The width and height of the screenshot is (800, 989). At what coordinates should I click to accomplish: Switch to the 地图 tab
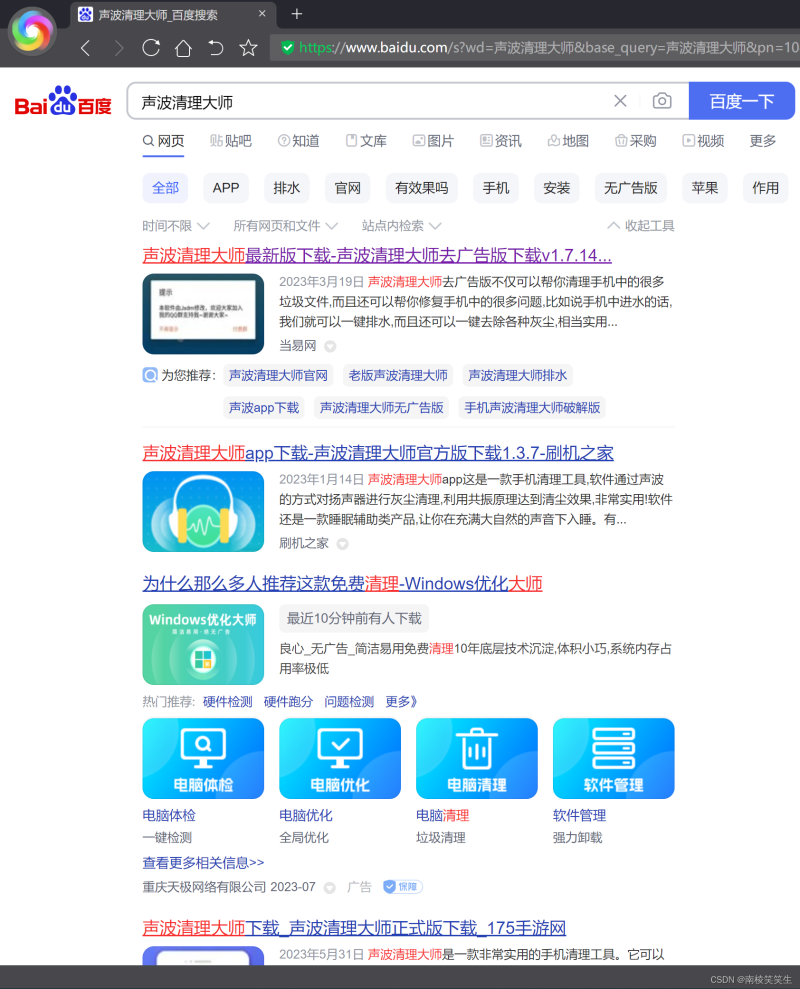pos(568,141)
